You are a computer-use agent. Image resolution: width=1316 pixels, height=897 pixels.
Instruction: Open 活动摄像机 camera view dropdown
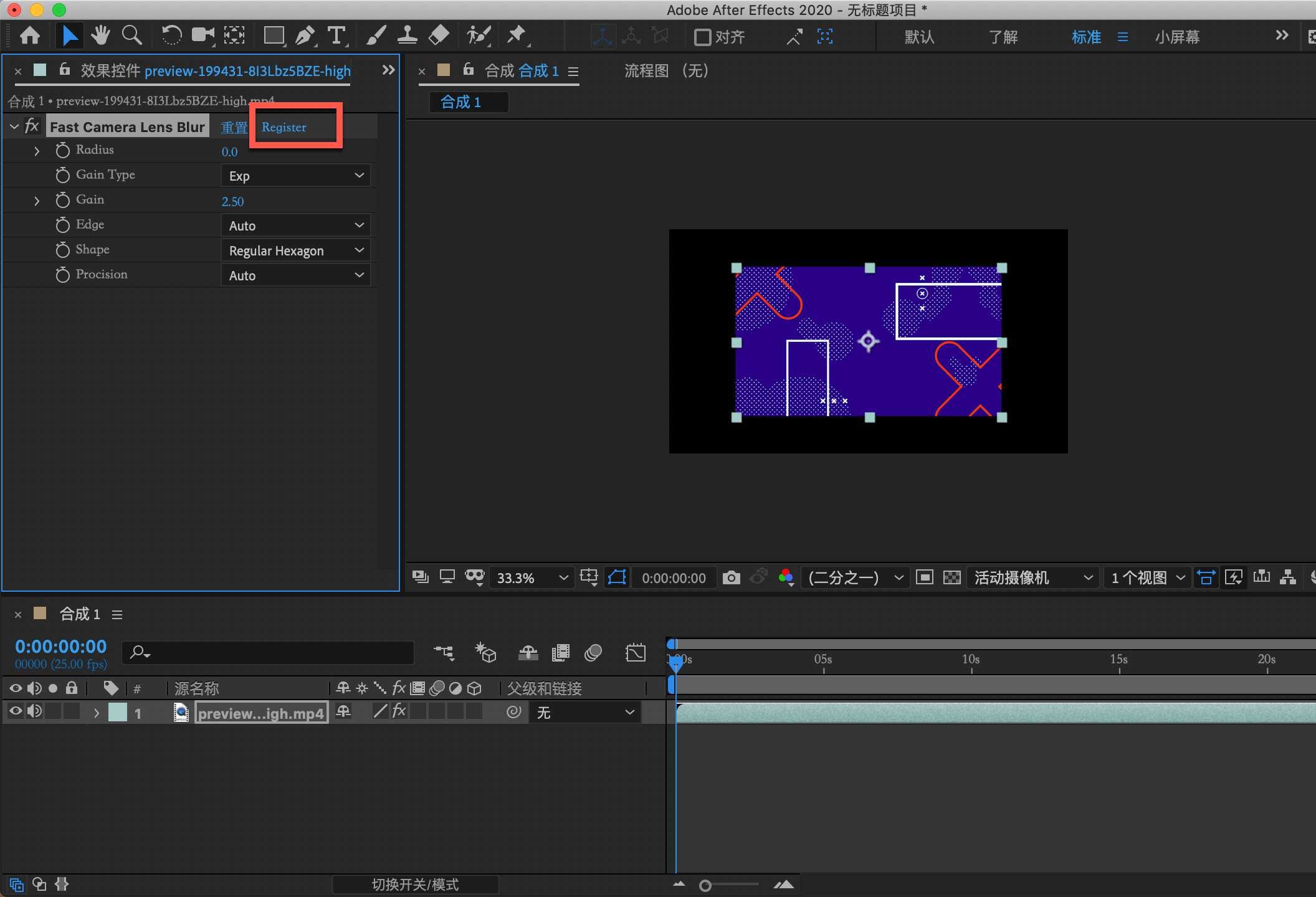coord(1032,578)
